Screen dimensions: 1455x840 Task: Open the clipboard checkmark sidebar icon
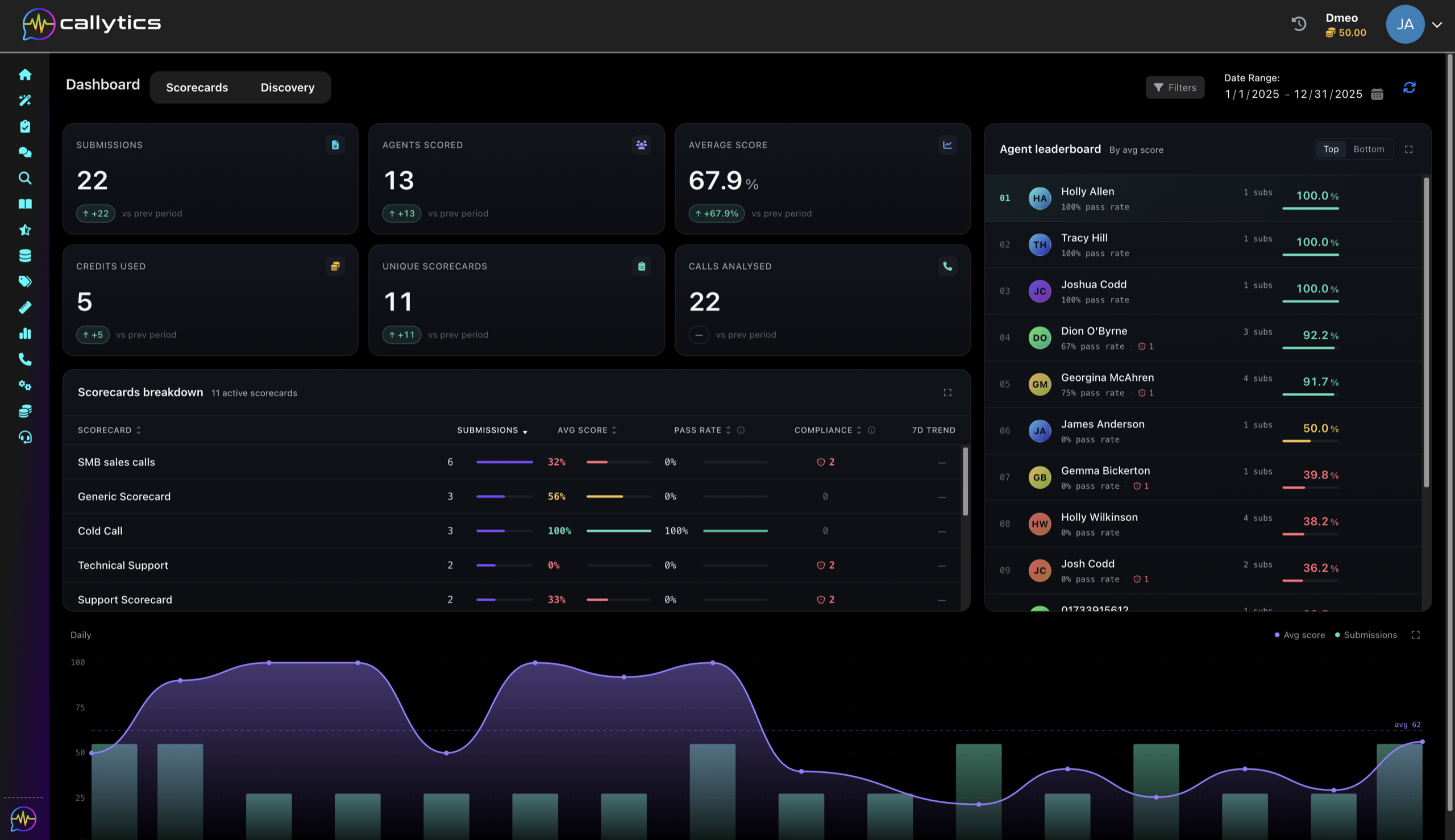coord(25,126)
